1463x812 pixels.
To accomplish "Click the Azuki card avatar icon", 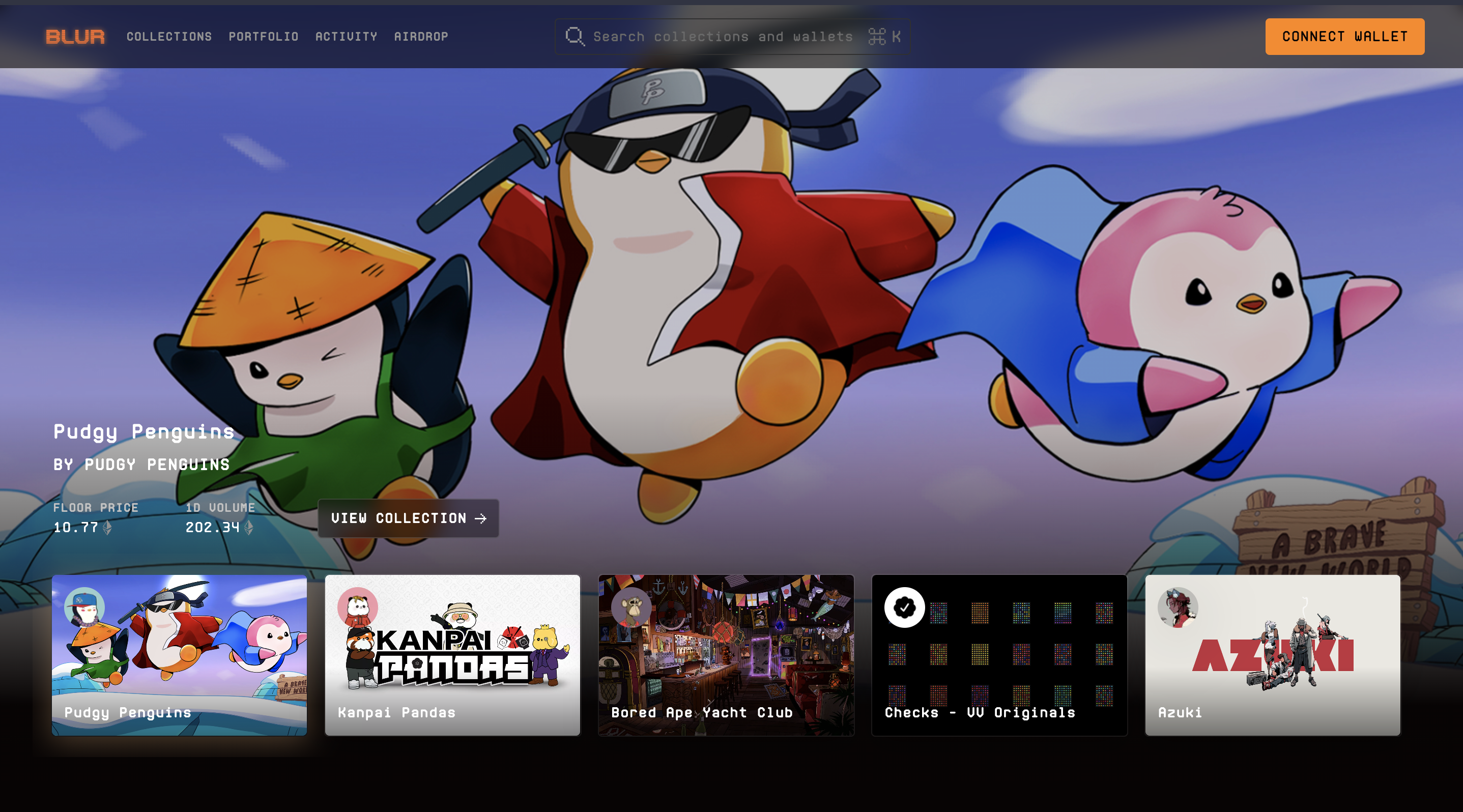I will [1178, 607].
